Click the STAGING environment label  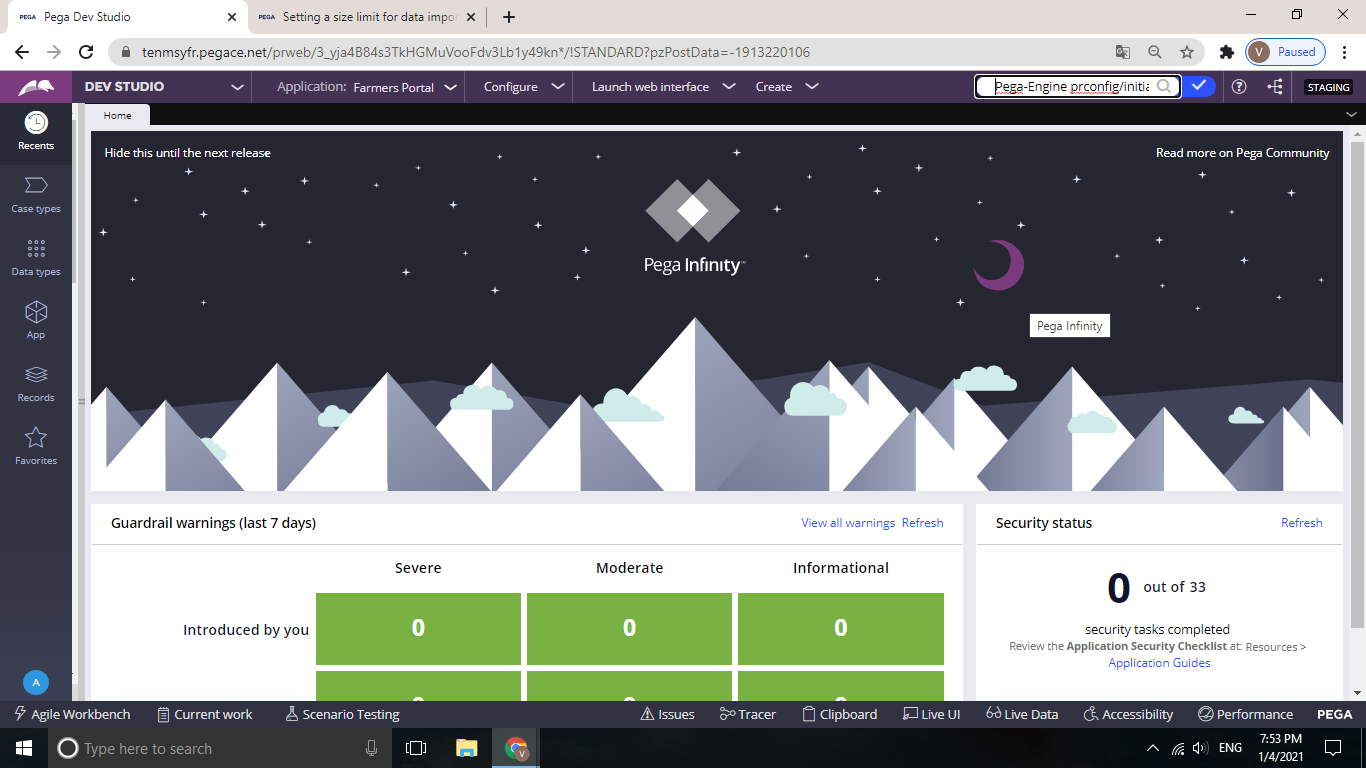point(1329,87)
